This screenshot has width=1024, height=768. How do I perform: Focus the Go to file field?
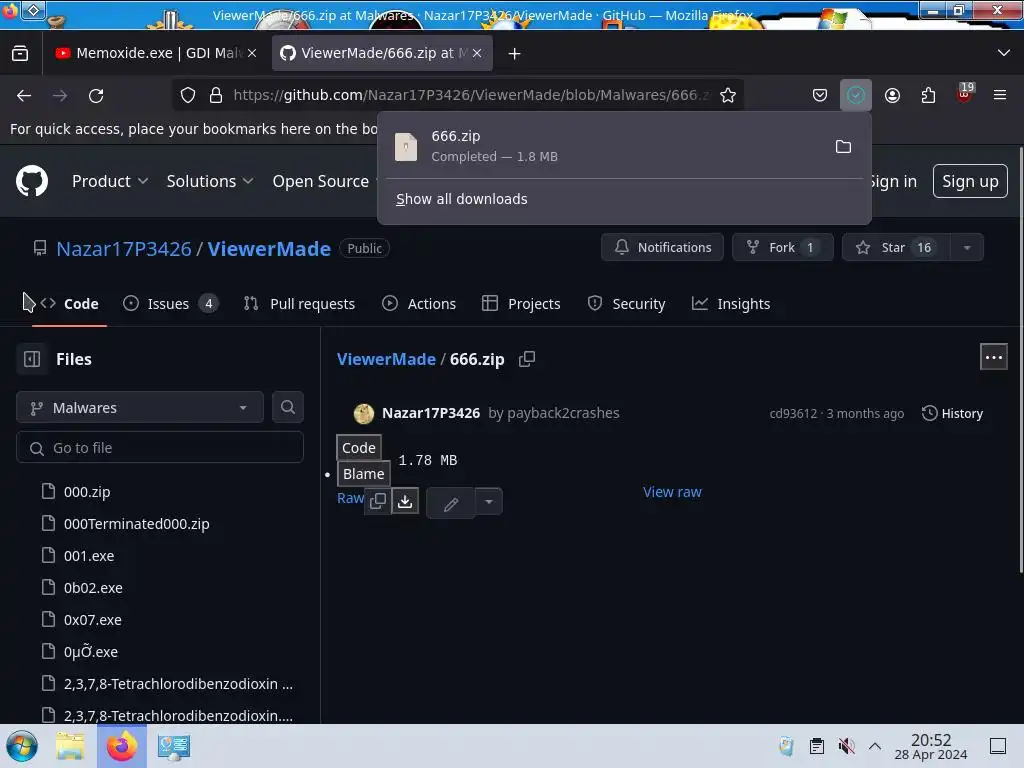(x=160, y=448)
